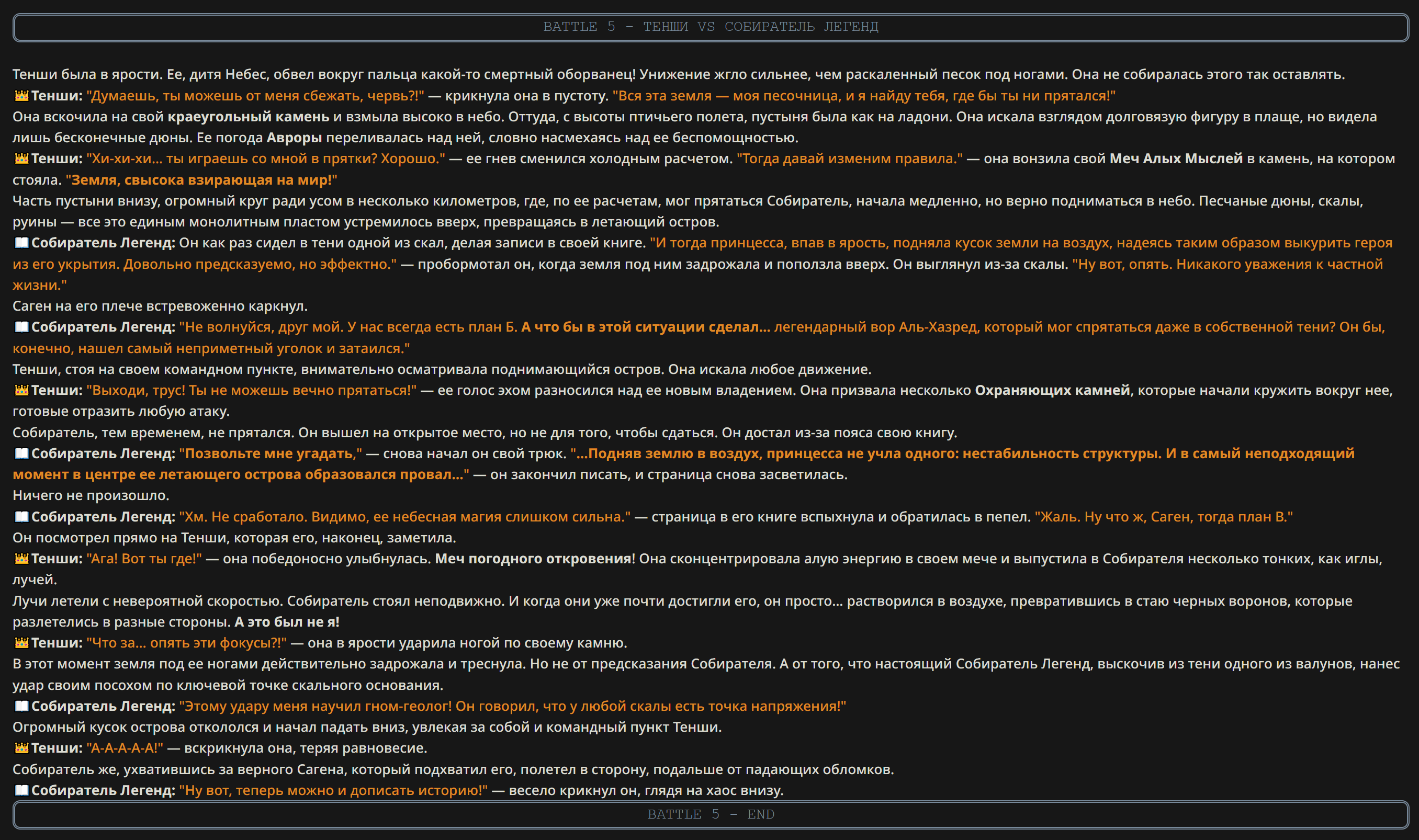Click orange quote 'Земля, свысока взирающая на мир!'

point(201,180)
